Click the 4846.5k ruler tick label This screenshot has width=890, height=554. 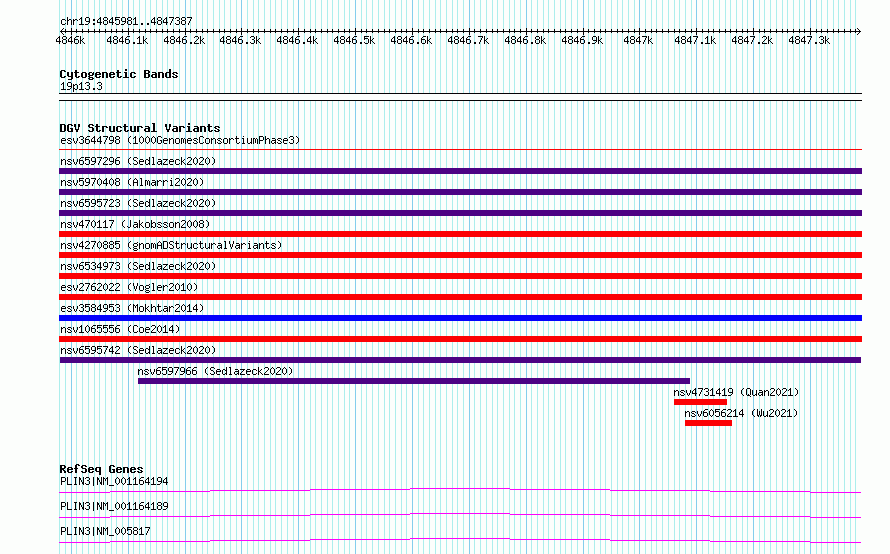[x=354, y=40]
